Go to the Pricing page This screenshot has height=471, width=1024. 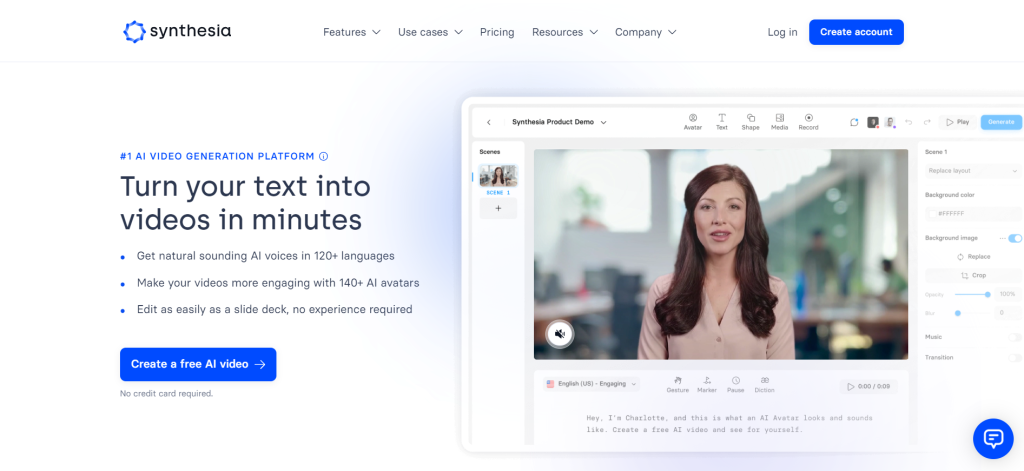(497, 32)
